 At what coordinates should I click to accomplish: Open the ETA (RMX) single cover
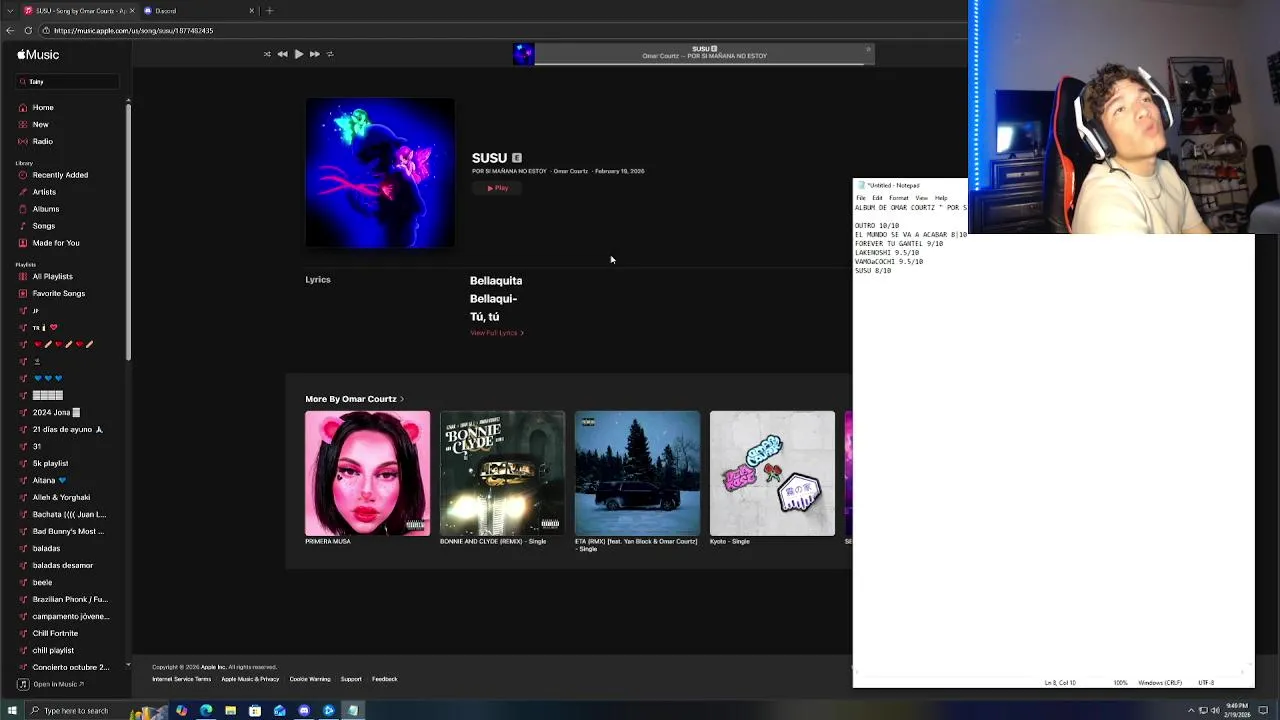(637, 473)
